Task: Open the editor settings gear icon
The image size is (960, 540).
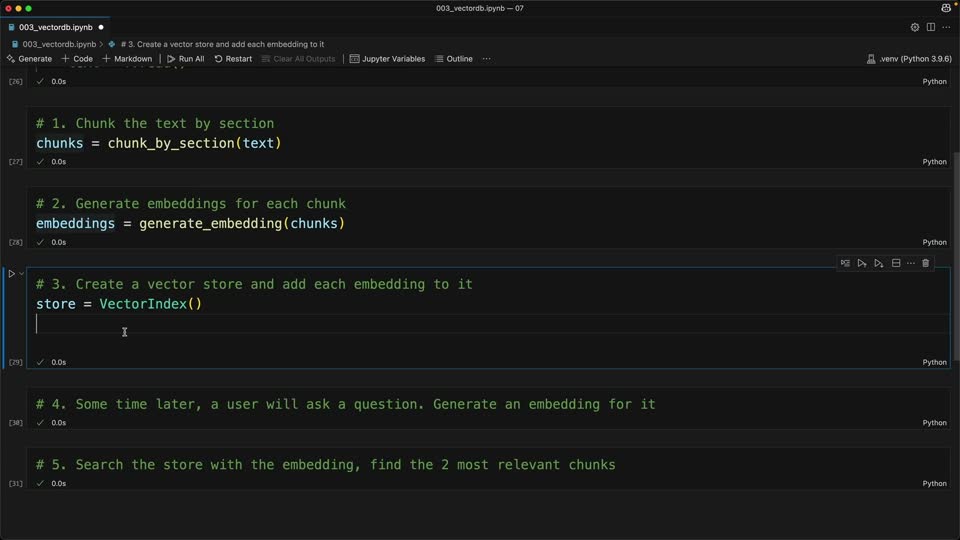Action: pos(915,27)
